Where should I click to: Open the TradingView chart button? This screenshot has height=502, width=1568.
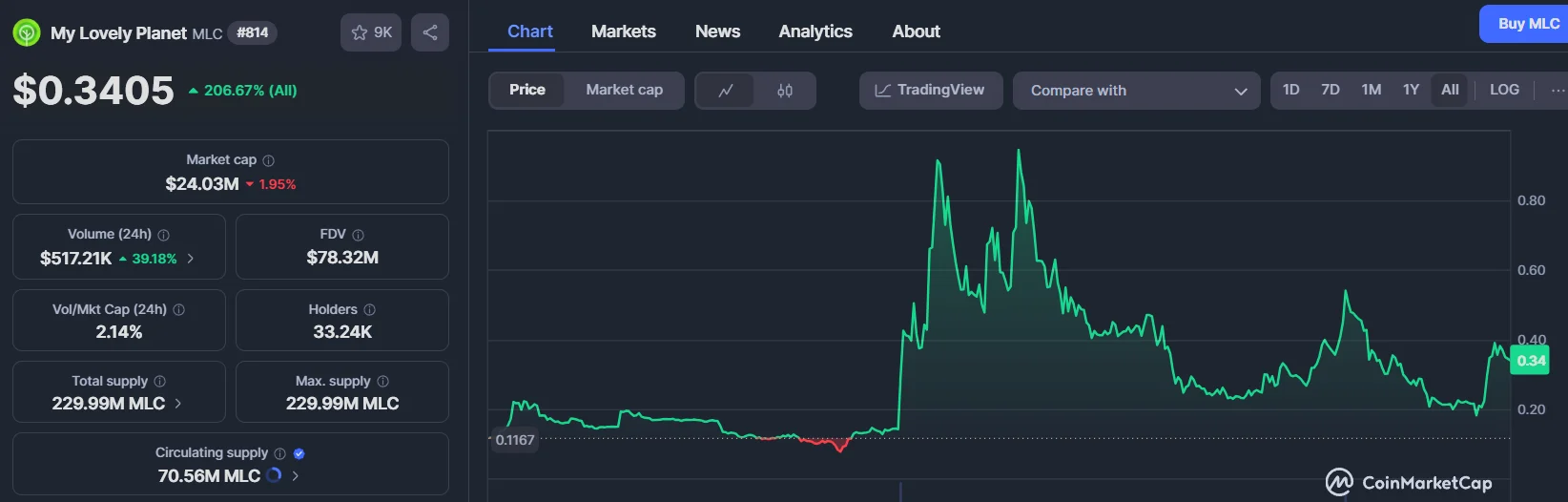(x=931, y=91)
